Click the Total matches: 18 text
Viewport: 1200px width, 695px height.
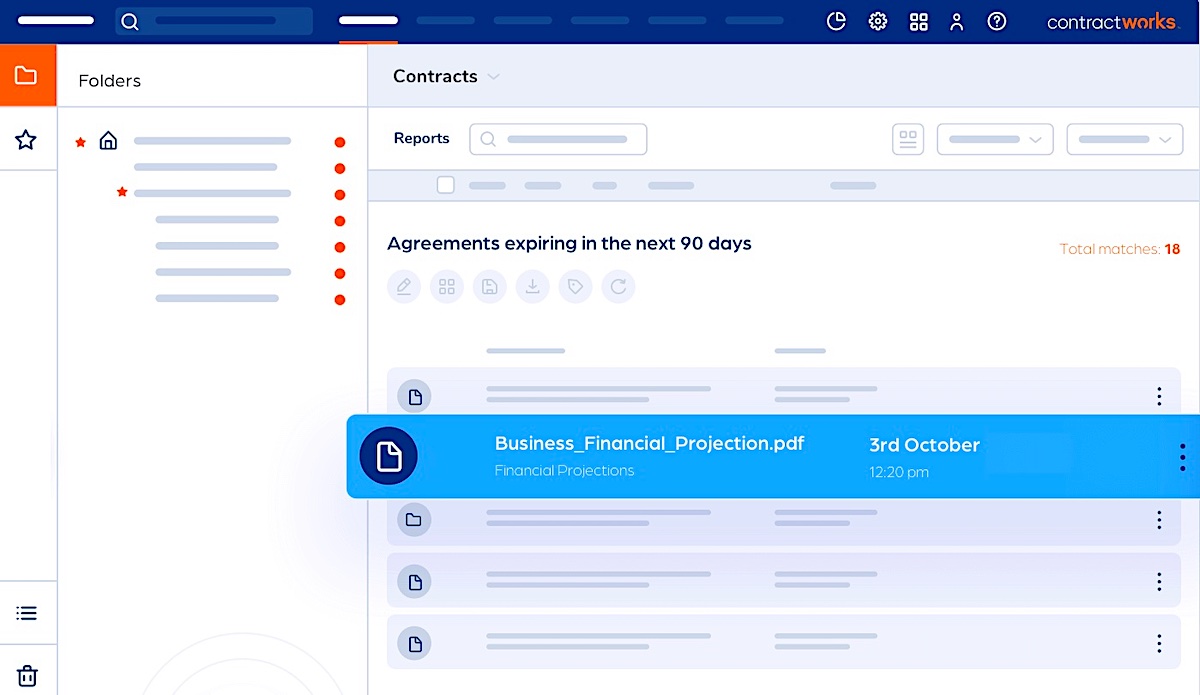pos(1120,249)
